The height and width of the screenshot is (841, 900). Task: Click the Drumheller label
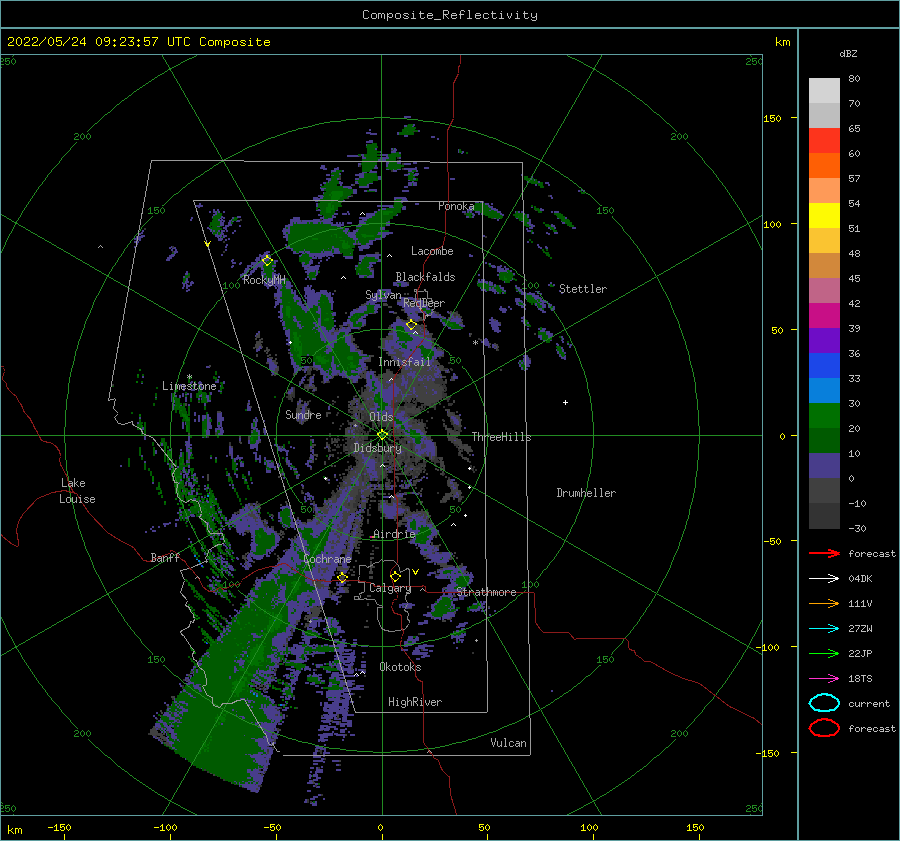pos(586,493)
